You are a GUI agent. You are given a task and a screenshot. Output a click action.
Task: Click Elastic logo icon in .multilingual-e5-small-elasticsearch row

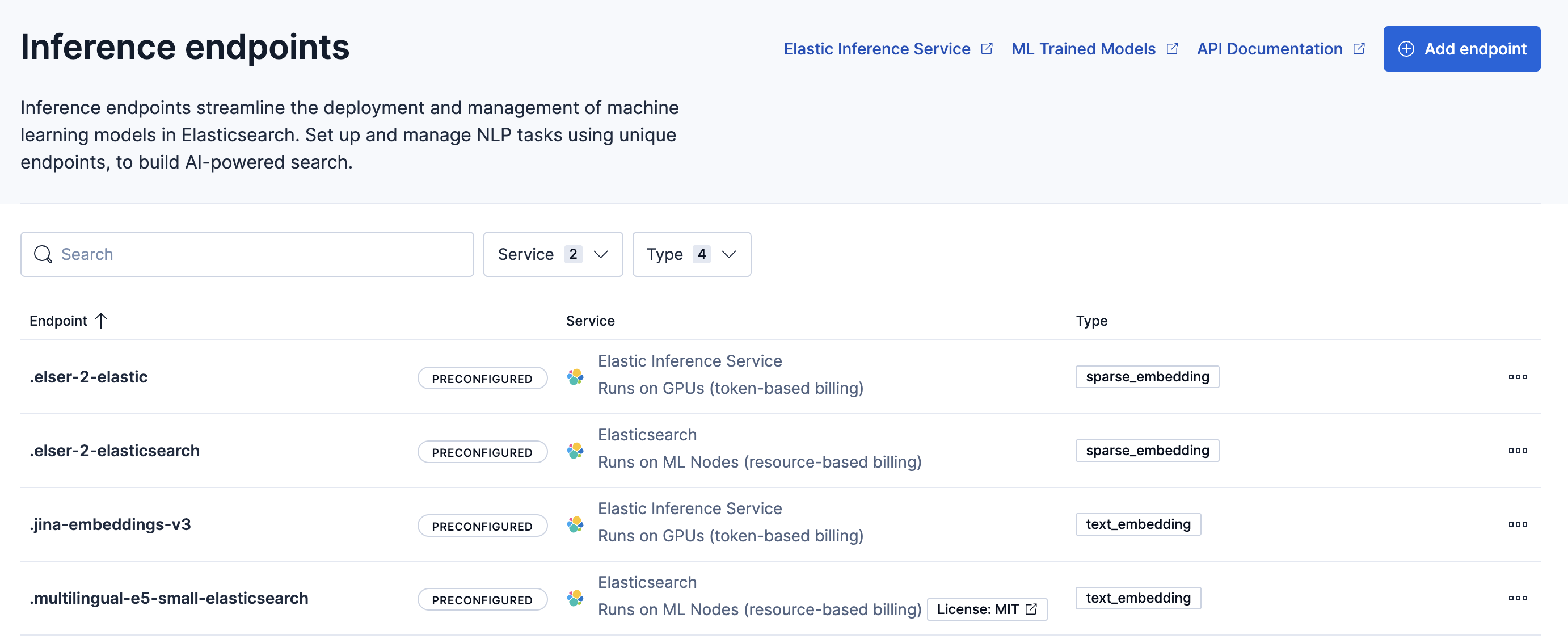(575, 598)
